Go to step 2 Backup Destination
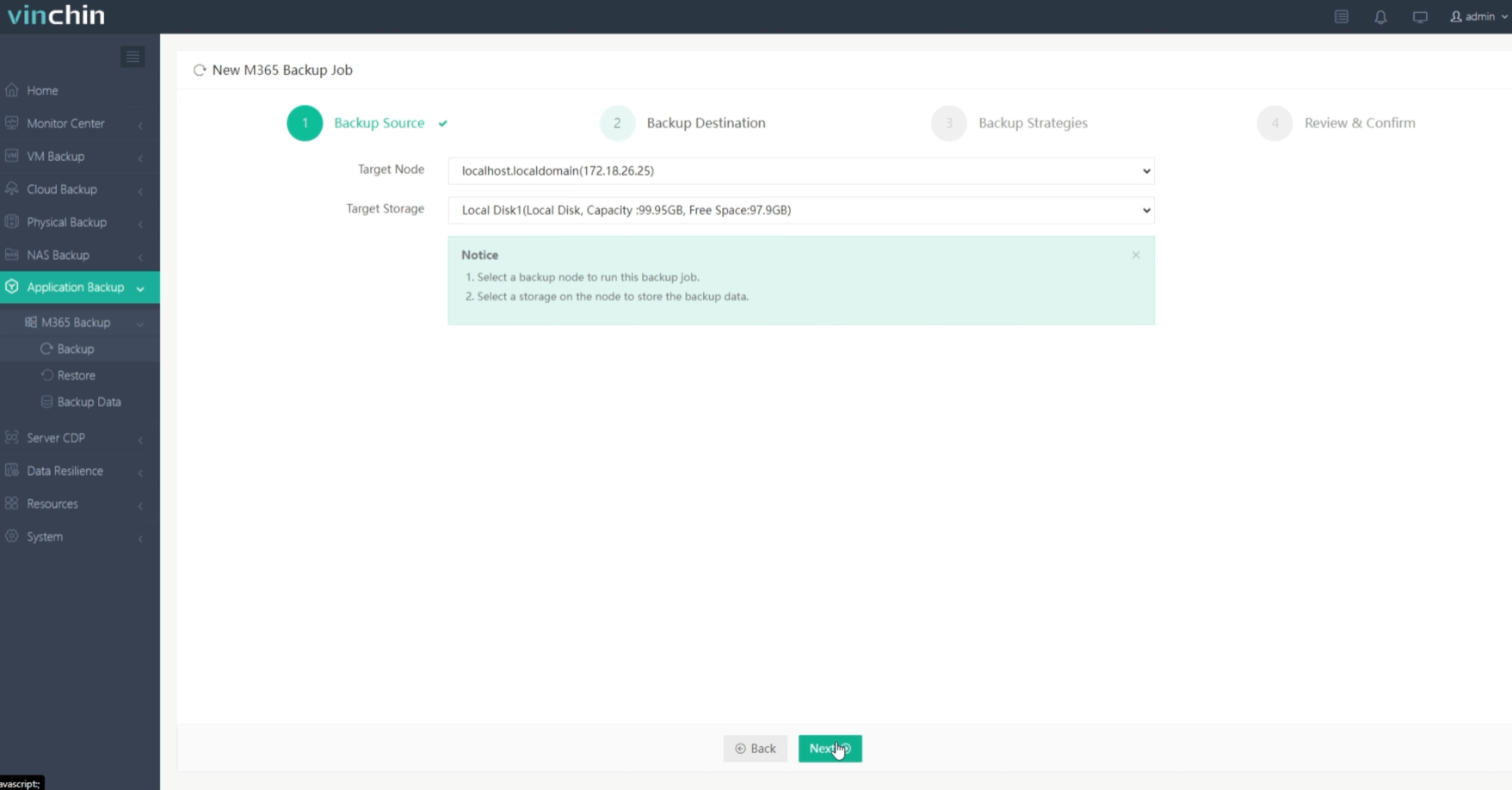This screenshot has height=790, width=1512. point(682,123)
